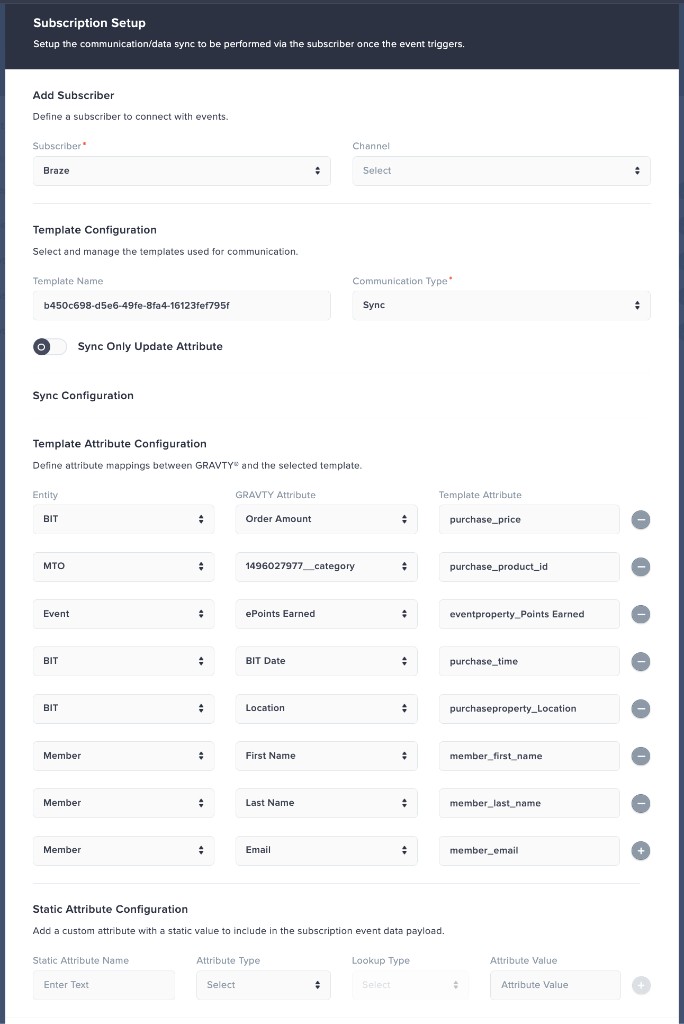Open the Communication Type dropdown

coord(502,306)
